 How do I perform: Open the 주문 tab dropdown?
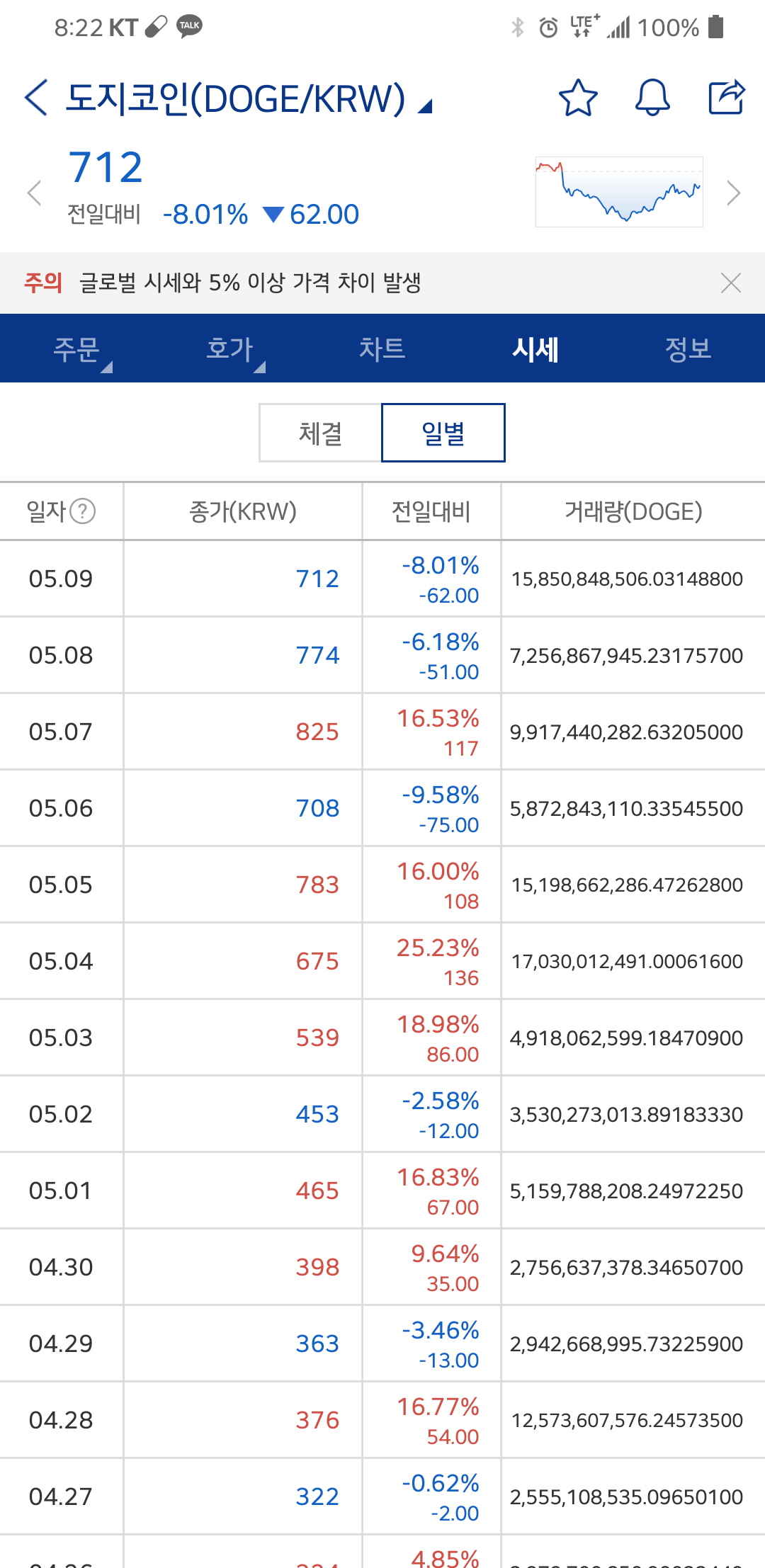pyautogui.click(x=76, y=348)
